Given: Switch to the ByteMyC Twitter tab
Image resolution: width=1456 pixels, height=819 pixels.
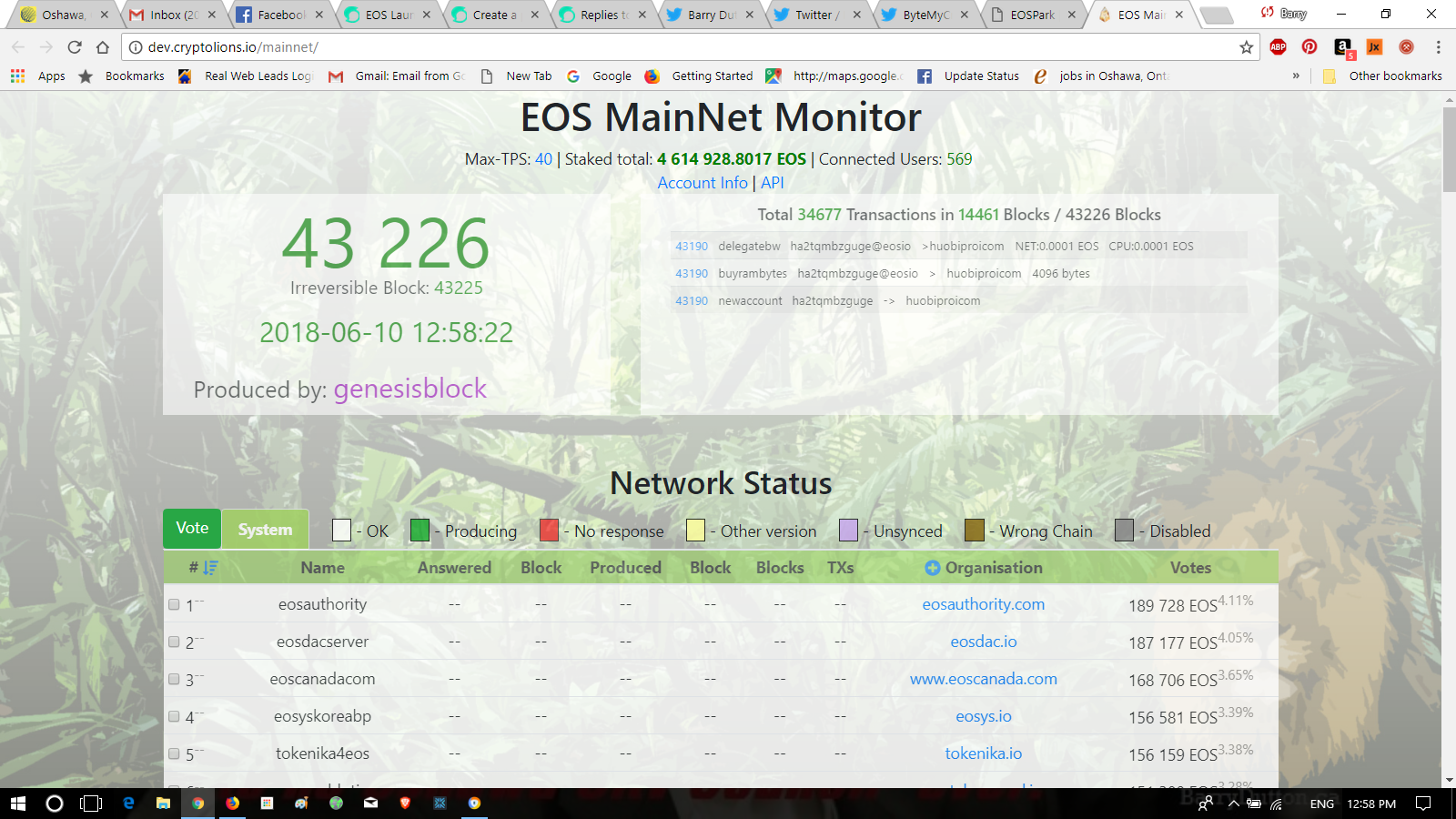Looking at the screenshot, I should (925, 15).
